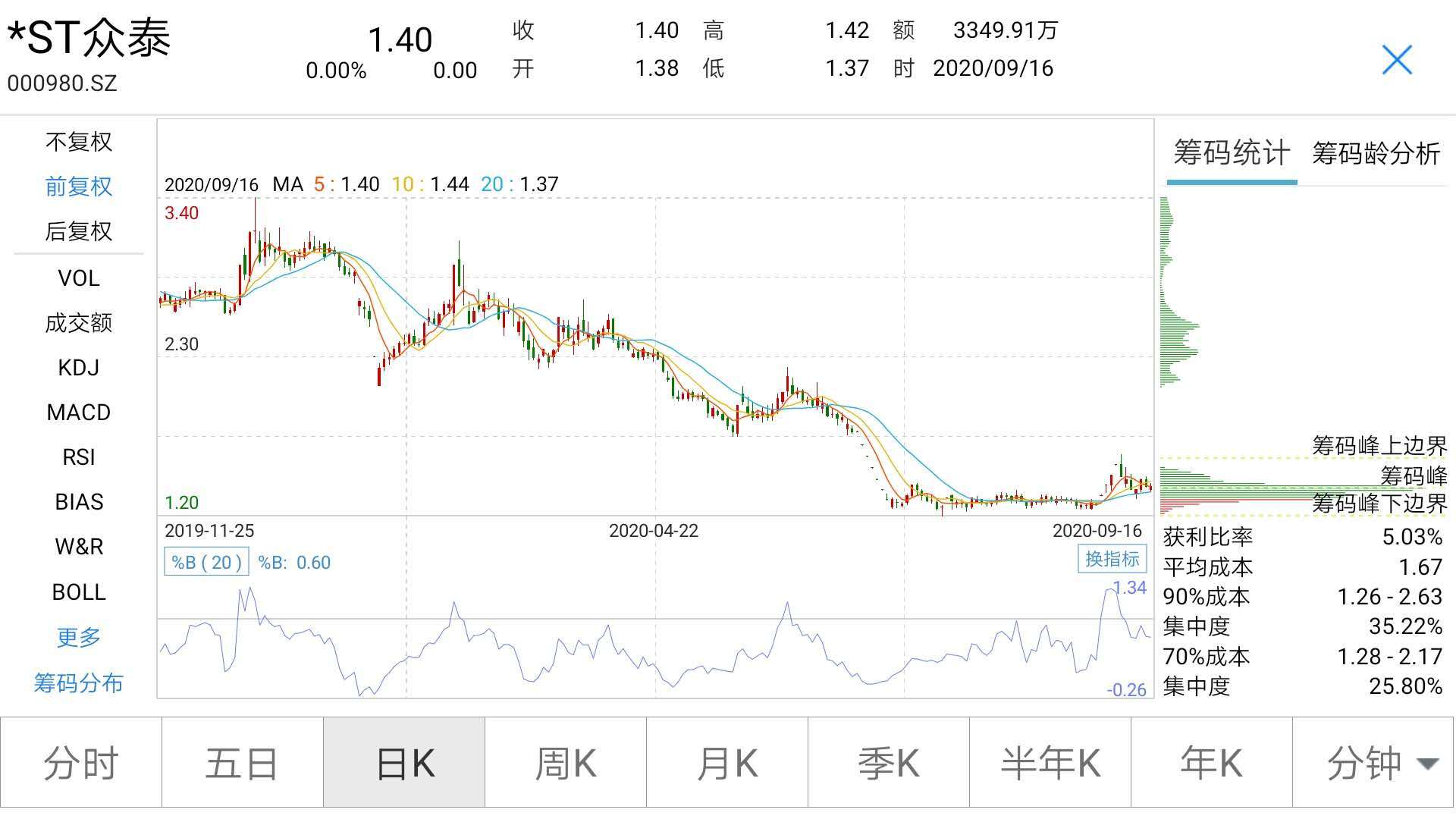Select 前复权 price adjustment mode
The width and height of the screenshot is (1456, 819).
(78, 187)
